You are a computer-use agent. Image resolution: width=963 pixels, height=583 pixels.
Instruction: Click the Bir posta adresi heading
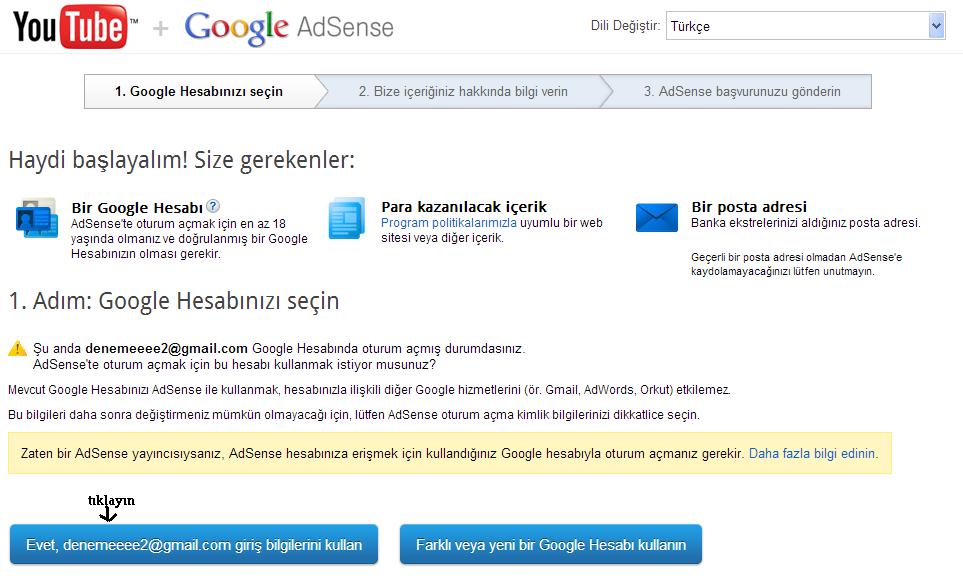749,207
